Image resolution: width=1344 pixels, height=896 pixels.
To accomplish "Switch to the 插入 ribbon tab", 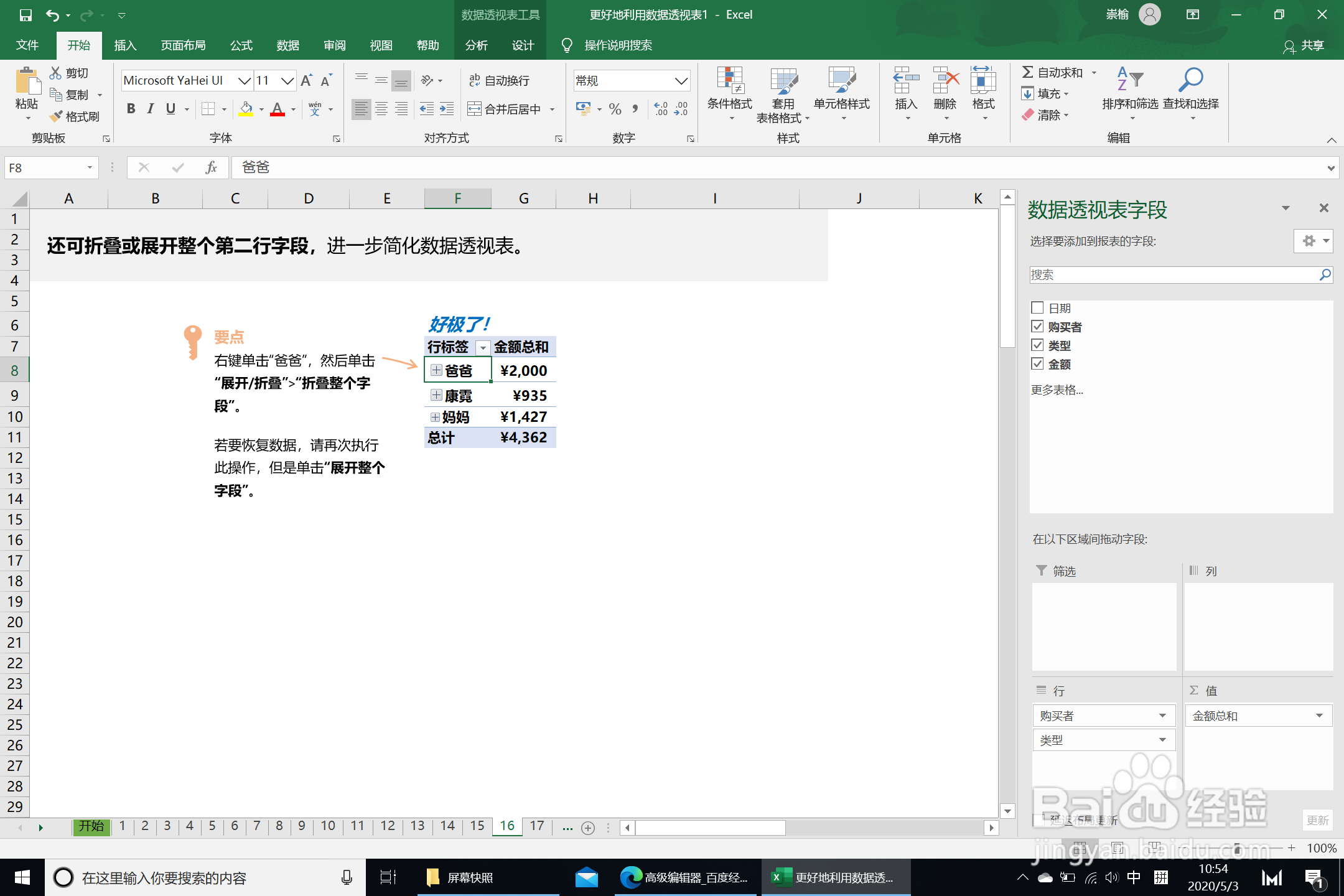I will [x=125, y=45].
